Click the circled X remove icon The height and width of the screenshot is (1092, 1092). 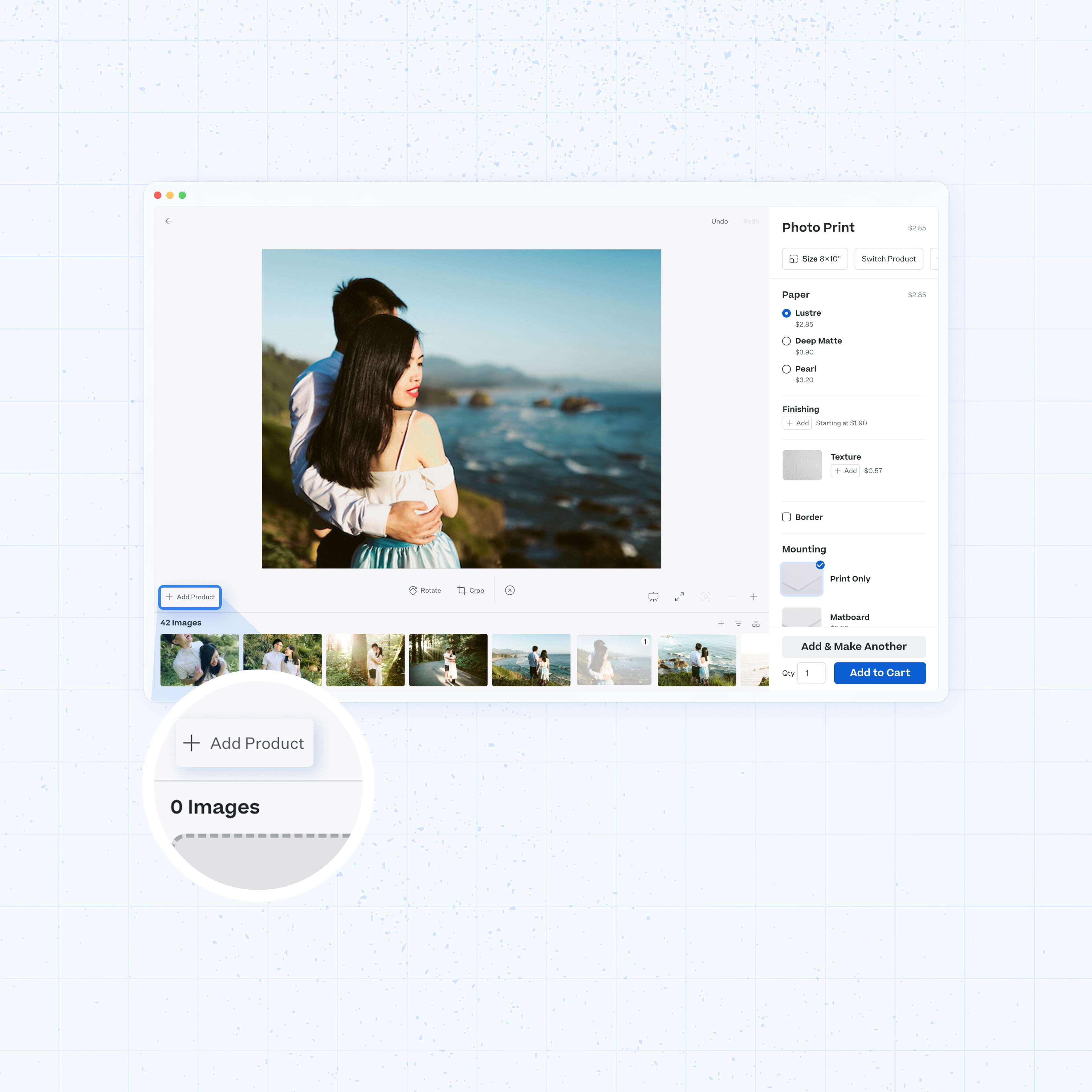tap(510, 590)
